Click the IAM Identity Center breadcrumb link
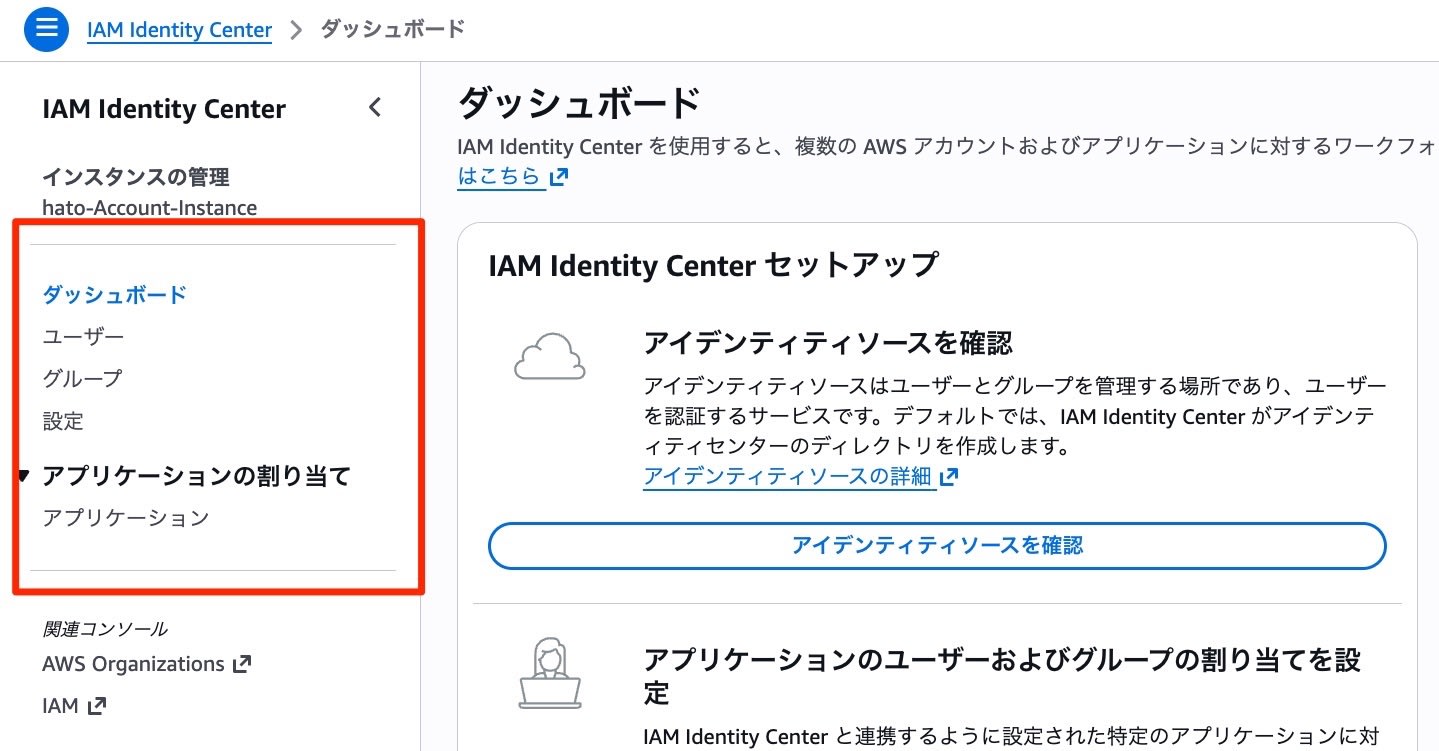 180,29
